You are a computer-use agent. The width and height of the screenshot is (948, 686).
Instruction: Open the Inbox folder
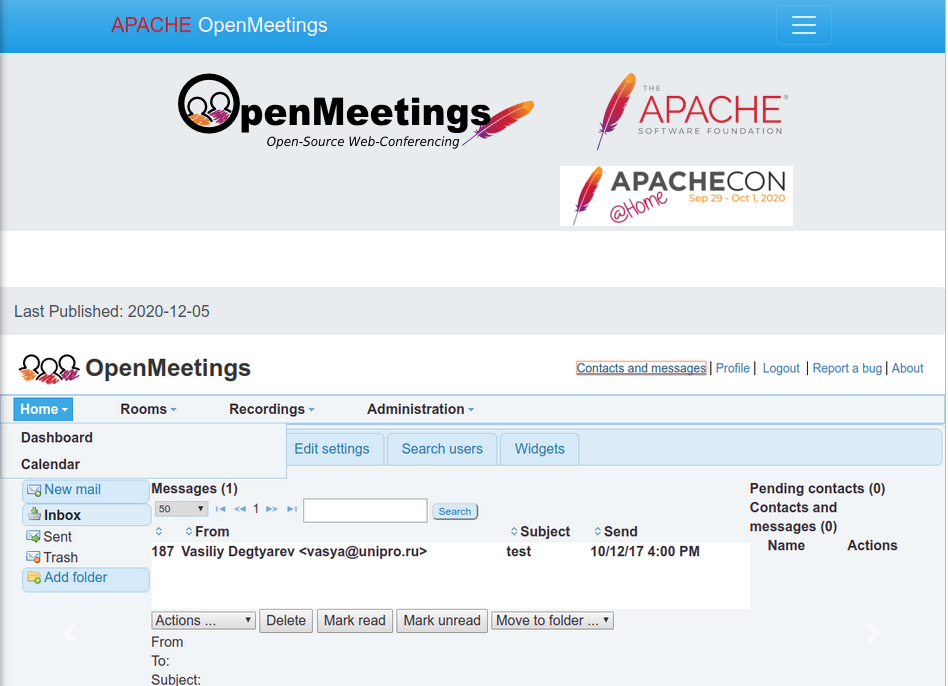point(86,514)
